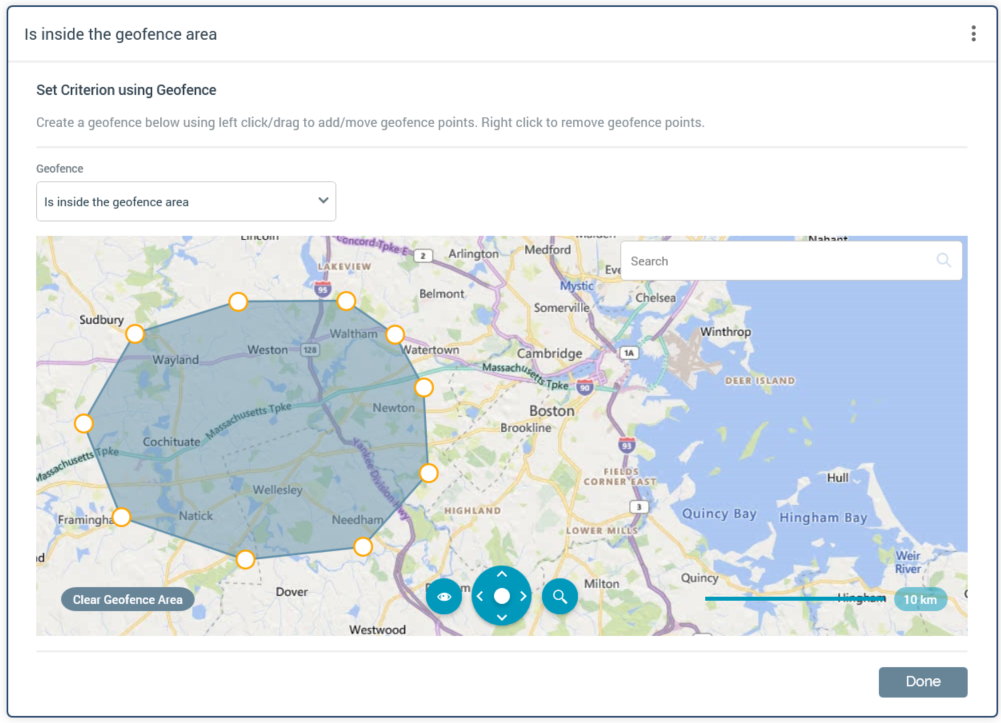Focus the map Search input field

tap(775, 261)
